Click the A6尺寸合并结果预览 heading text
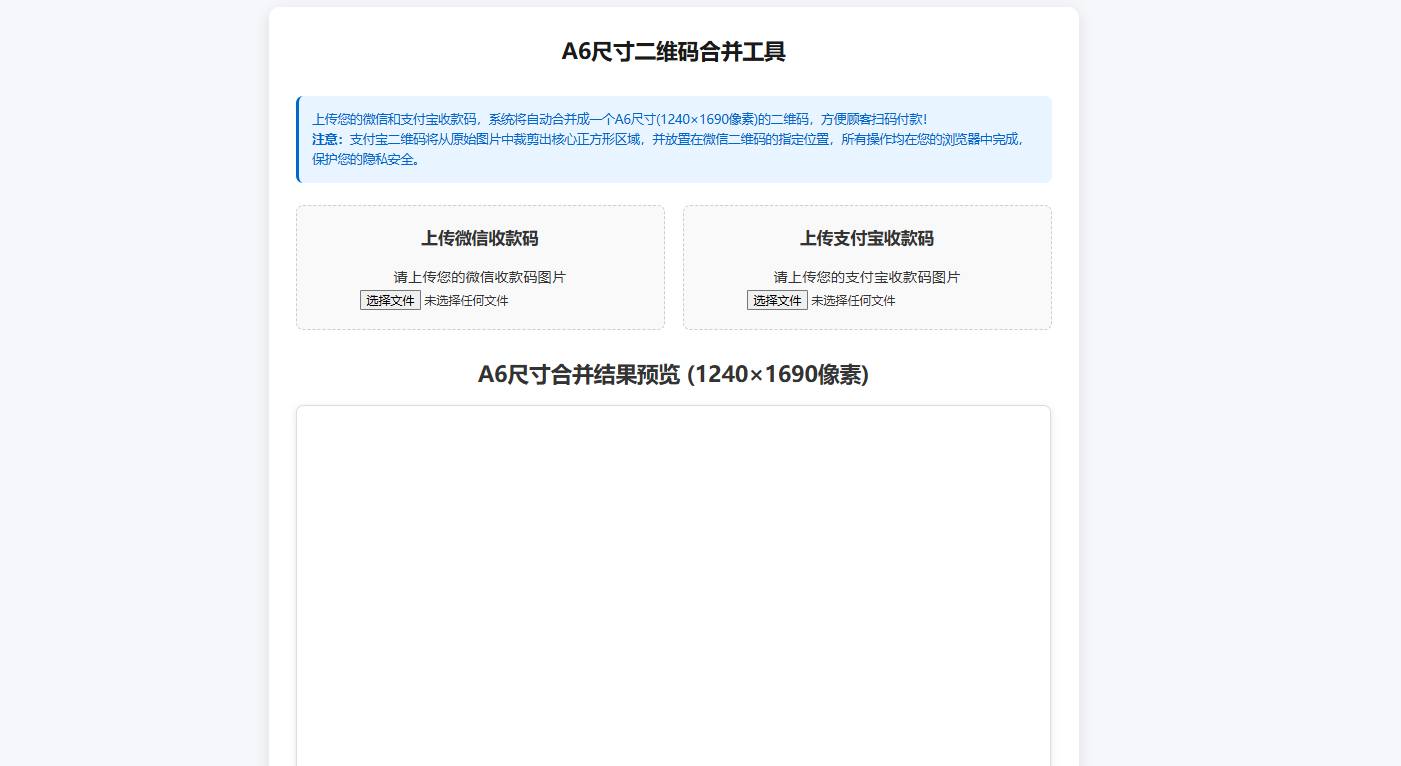This screenshot has height=766, width=1401. click(580, 374)
